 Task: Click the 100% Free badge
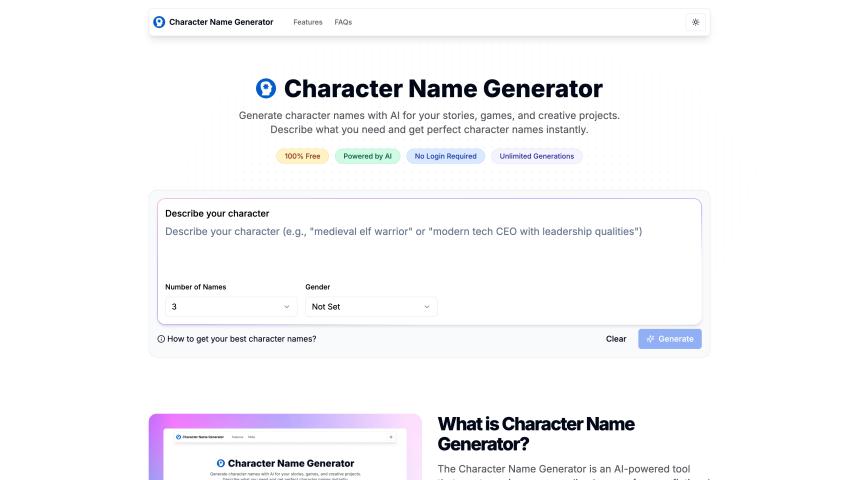302,156
